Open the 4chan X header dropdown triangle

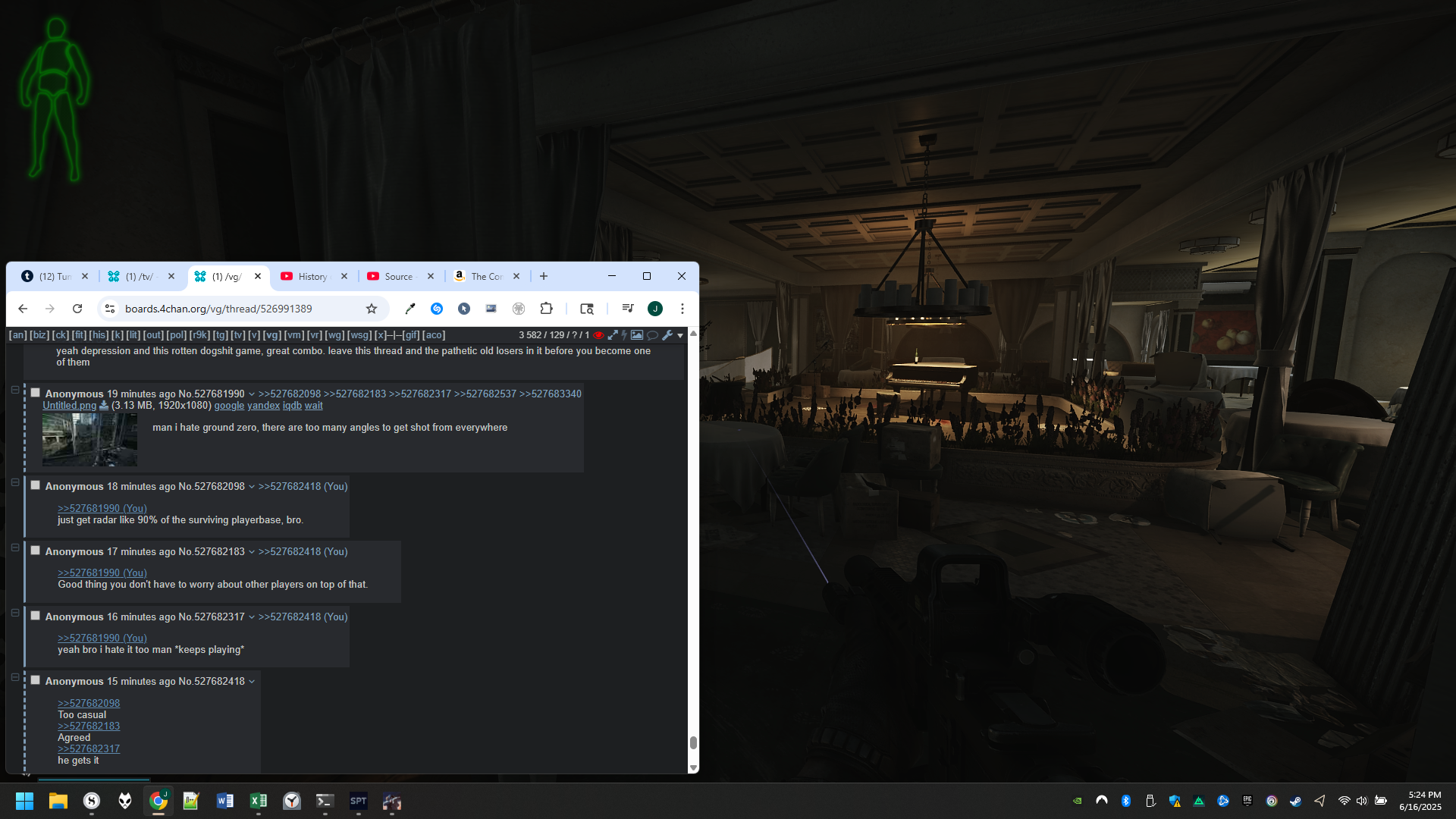click(680, 336)
